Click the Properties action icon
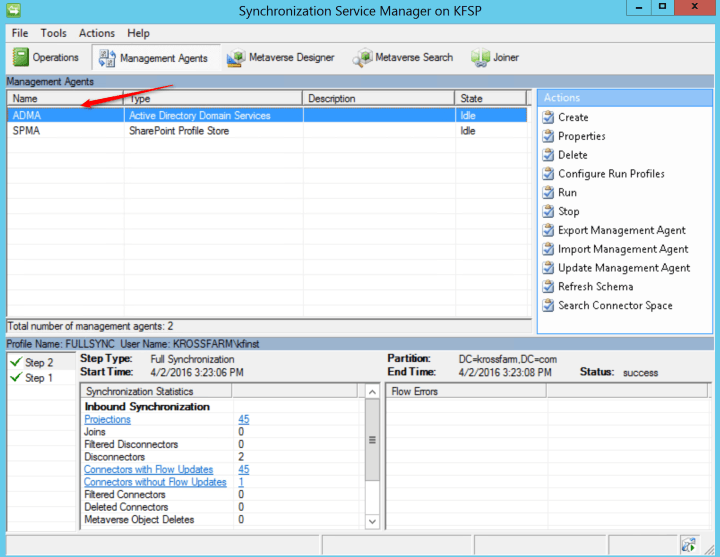Viewport: 720px width, 557px height. pos(548,136)
